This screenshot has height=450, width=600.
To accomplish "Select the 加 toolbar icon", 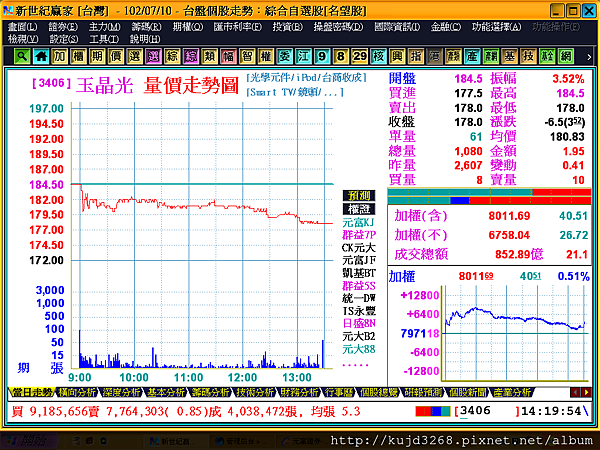I will [60, 57].
